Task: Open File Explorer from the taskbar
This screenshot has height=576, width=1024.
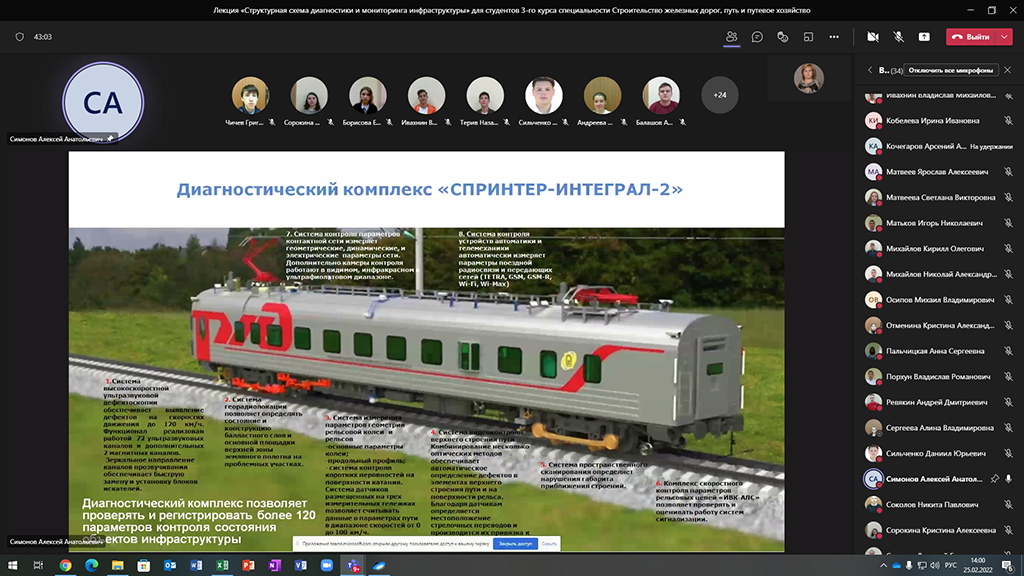Action: [x=118, y=566]
